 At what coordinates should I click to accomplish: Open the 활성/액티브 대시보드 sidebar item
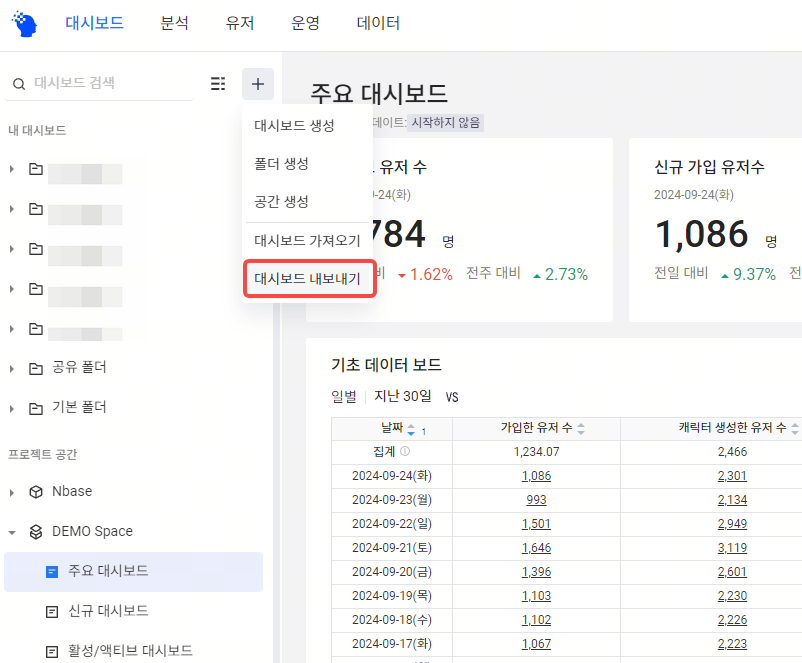[133, 651]
